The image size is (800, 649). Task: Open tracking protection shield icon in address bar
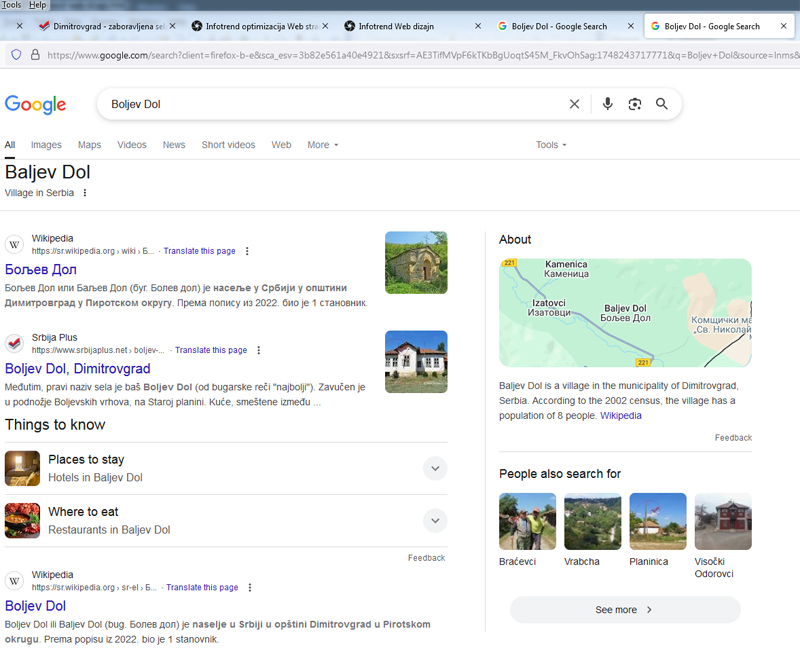16,55
